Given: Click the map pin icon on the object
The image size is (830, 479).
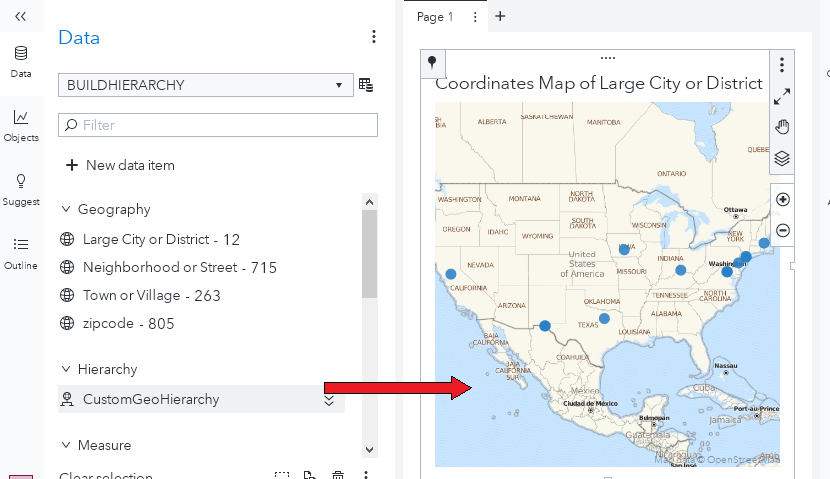Looking at the screenshot, I should (x=432, y=63).
